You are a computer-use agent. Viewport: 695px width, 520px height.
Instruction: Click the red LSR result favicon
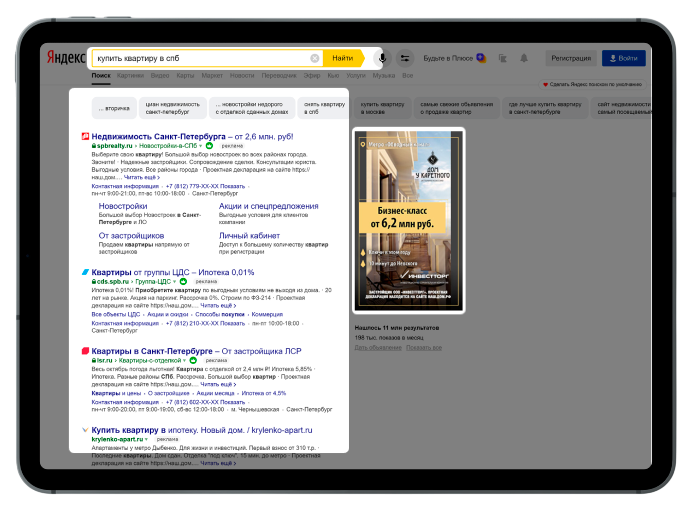pos(85,352)
